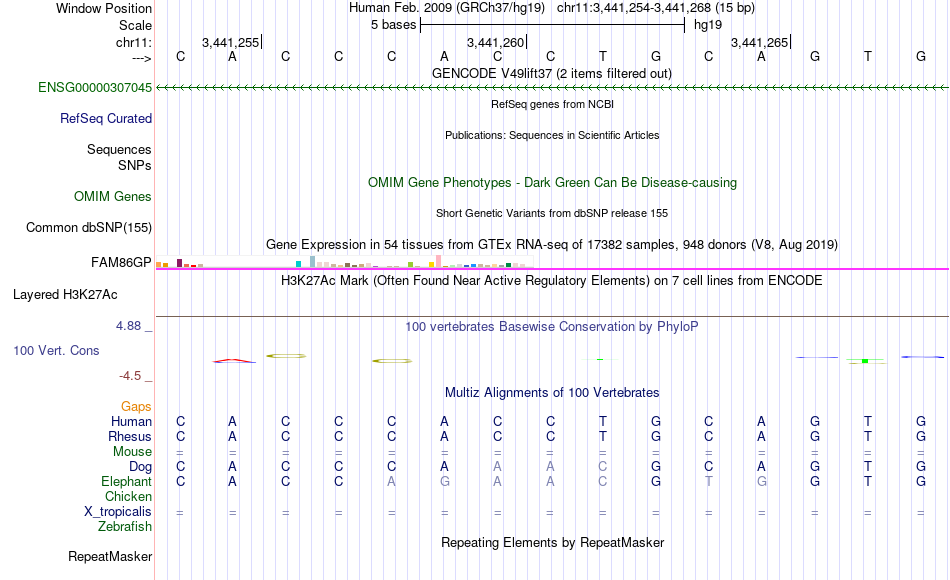The height and width of the screenshot is (580, 950).
Task: Click the Scale label on the left
Action: (136, 25)
